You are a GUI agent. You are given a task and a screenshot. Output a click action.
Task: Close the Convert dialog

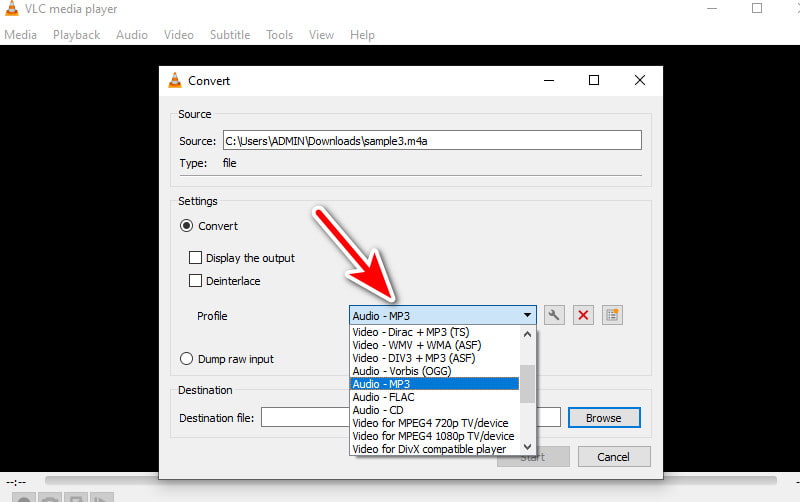point(640,80)
